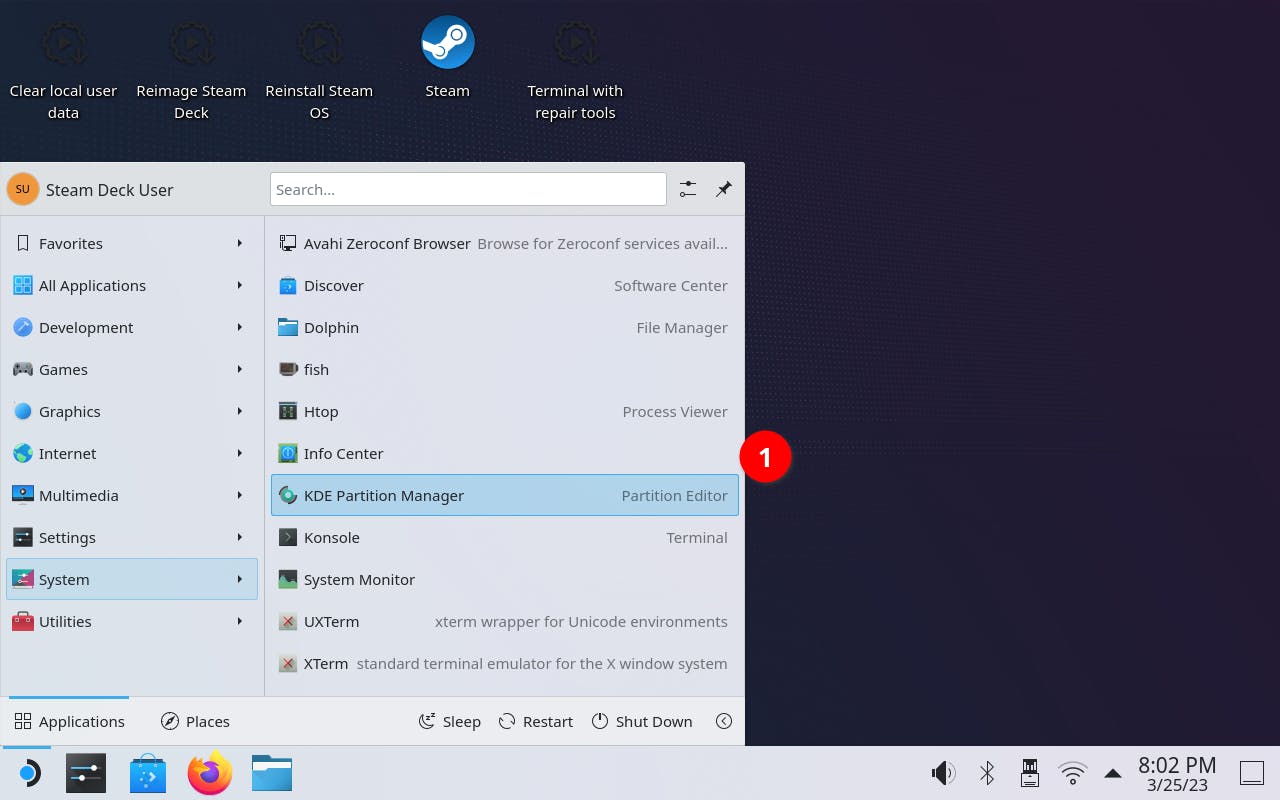This screenshot has height=800, width=1280.
Task: Open Firefox from the taskbar
Action: pyautogui.click(x=210, y=773)
